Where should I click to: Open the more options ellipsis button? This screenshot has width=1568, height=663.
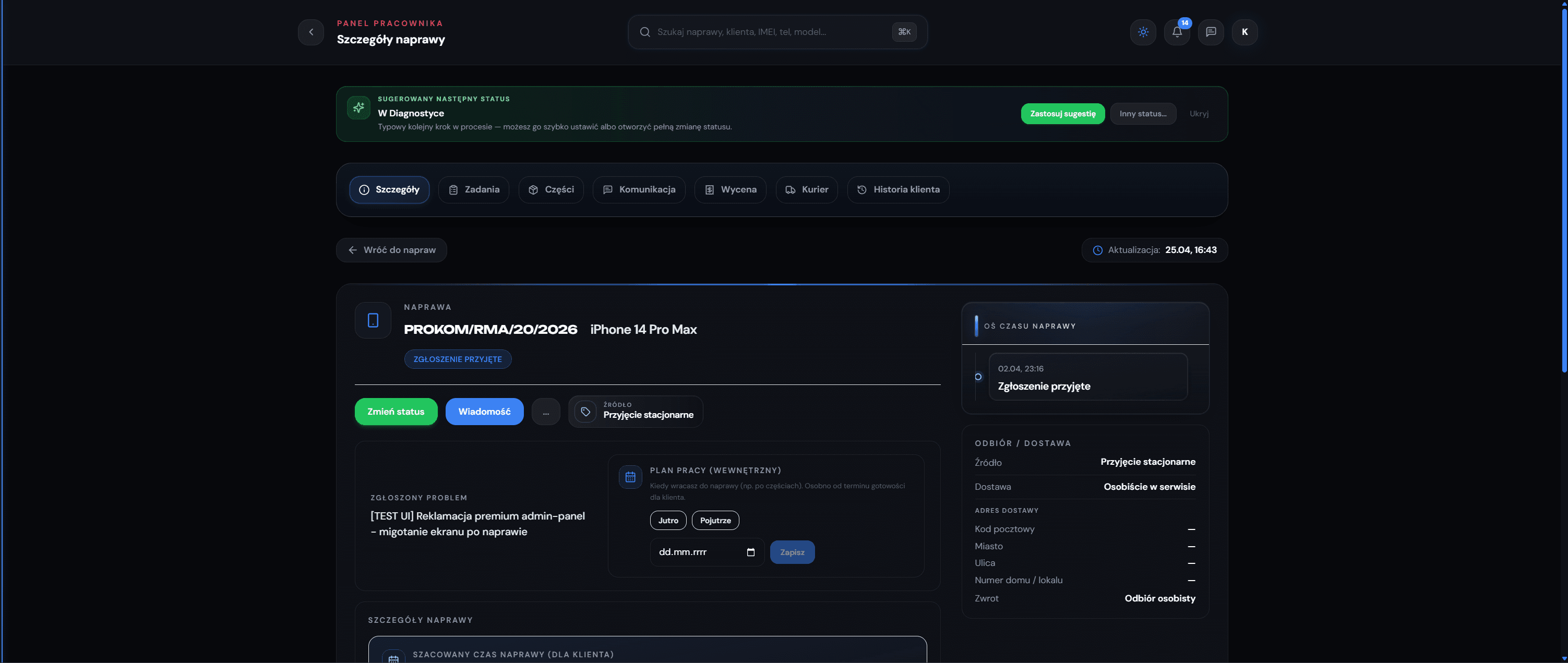[546, 412]
